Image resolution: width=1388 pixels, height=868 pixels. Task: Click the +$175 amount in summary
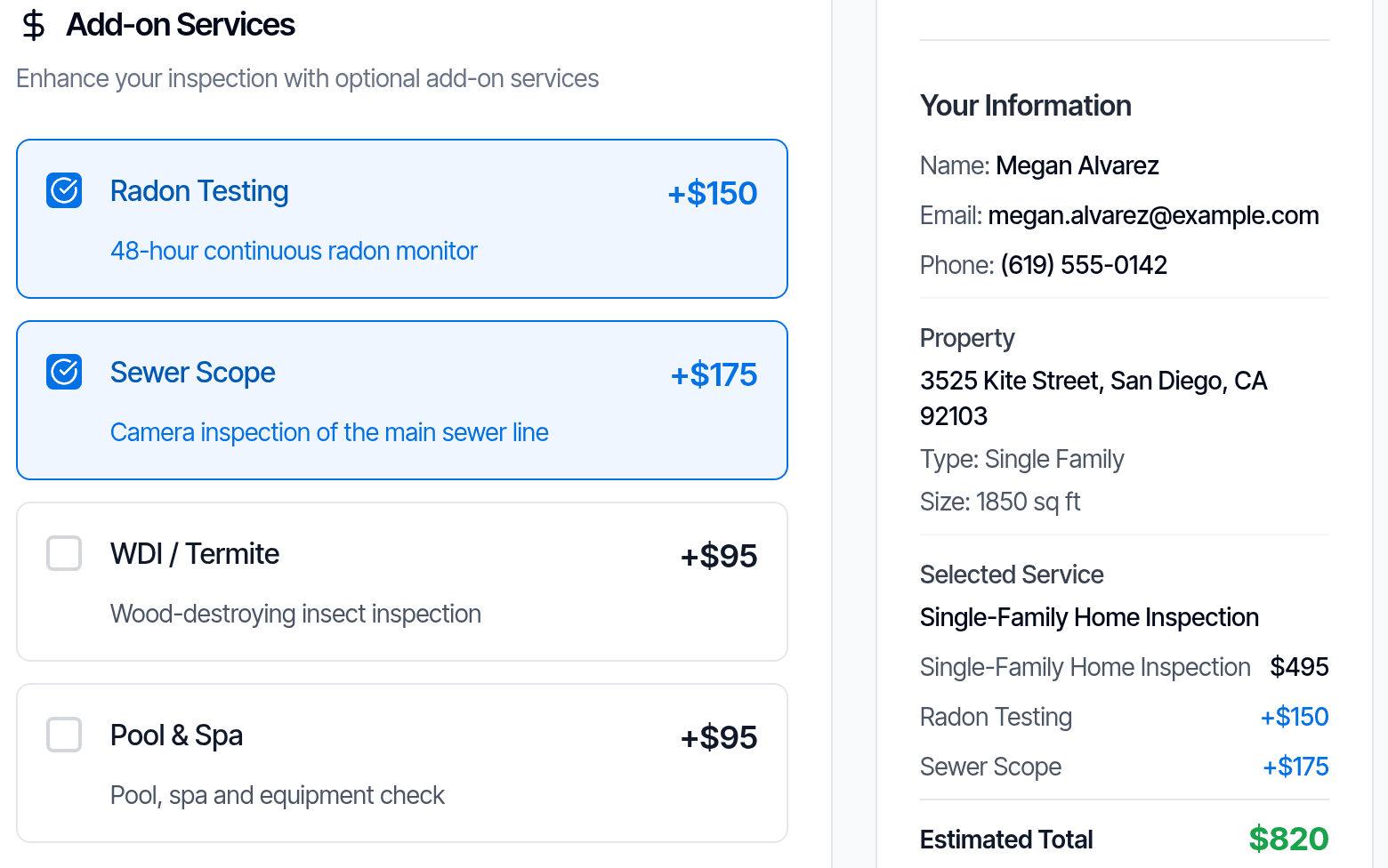point(1295,767)
